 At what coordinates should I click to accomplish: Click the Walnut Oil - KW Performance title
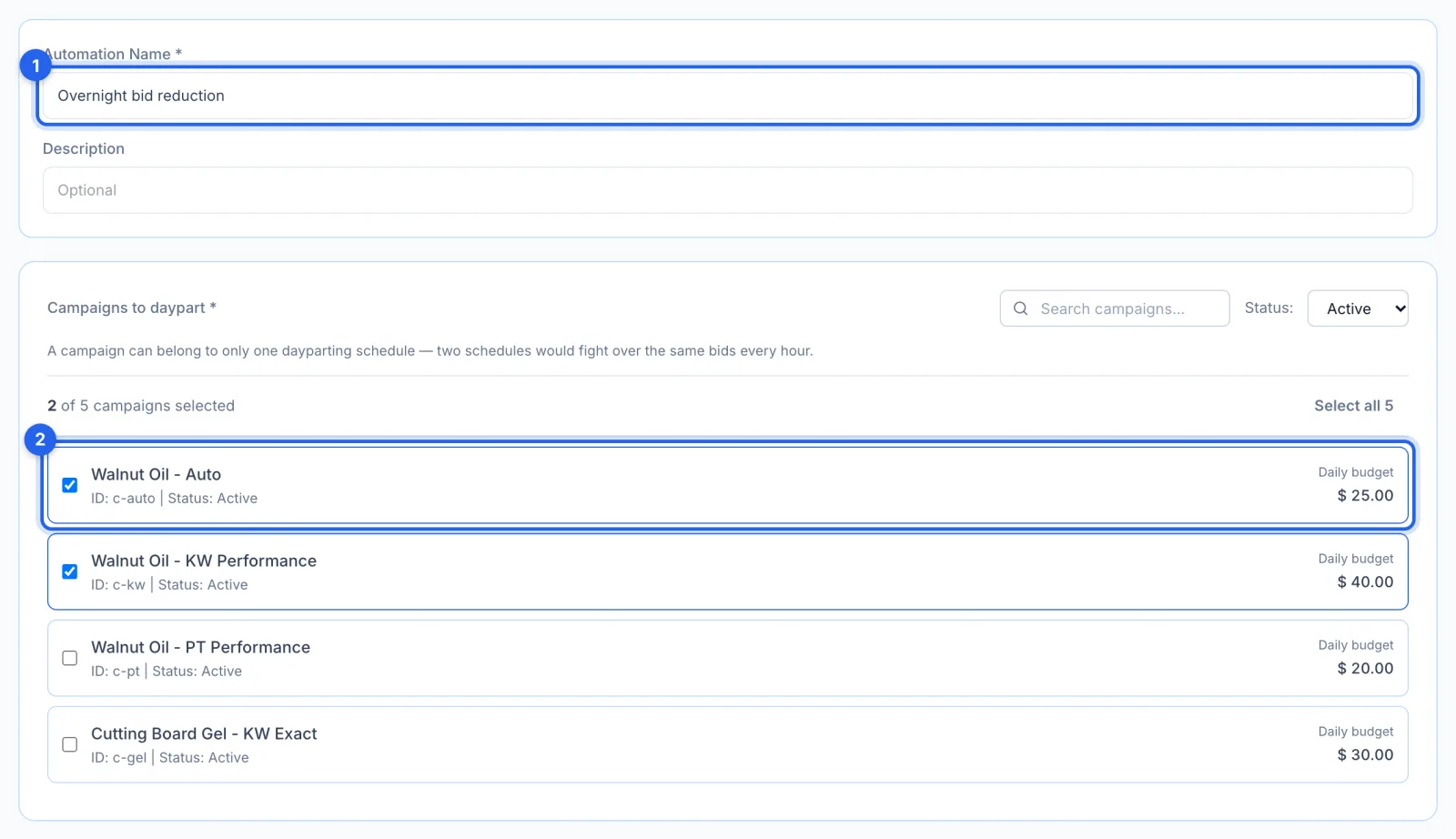[x=204, y=561]
